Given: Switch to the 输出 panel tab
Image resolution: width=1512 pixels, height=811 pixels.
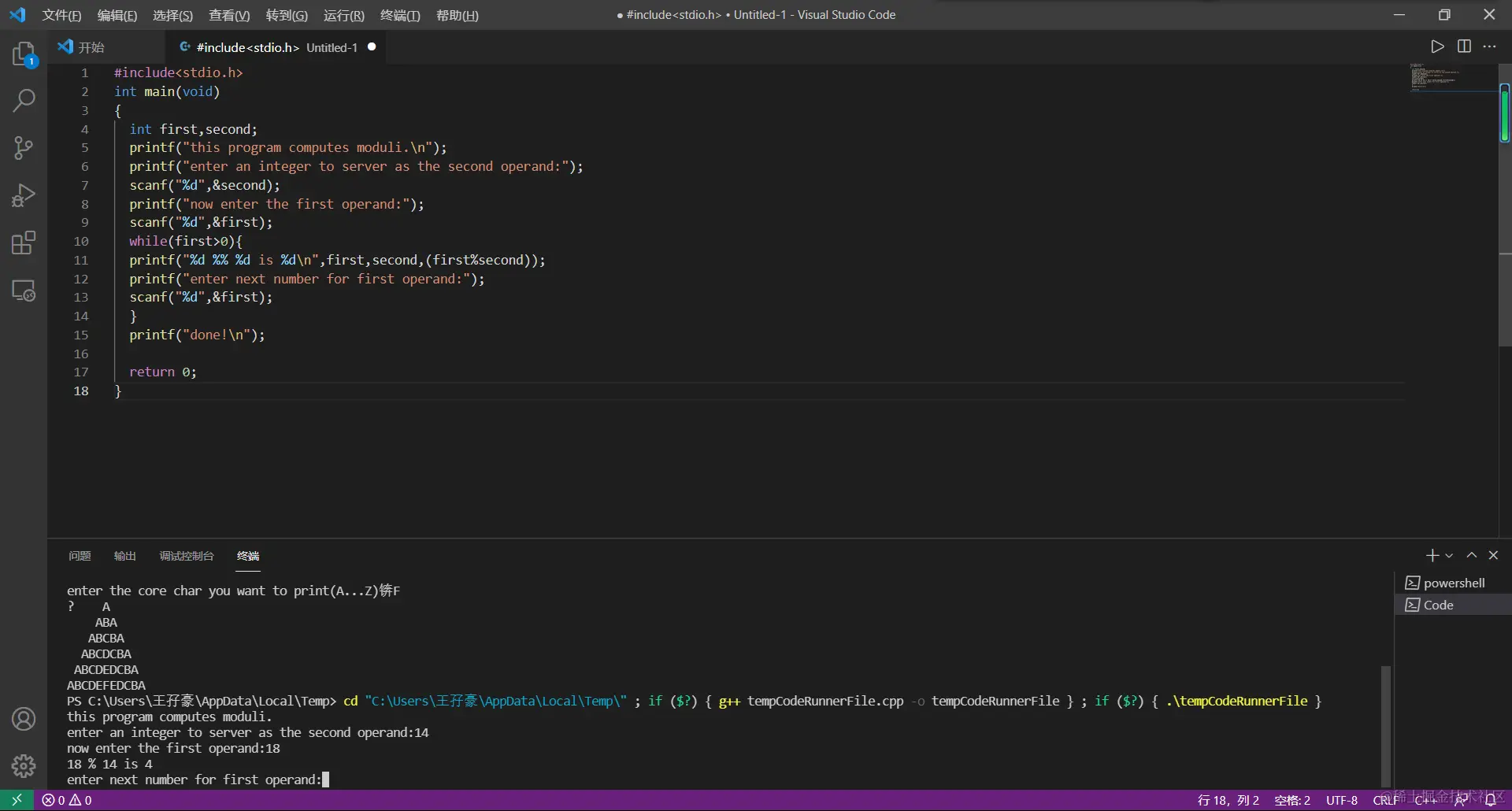Looking at the screenshot, I should pyautogui.click(x=125, y=556).
